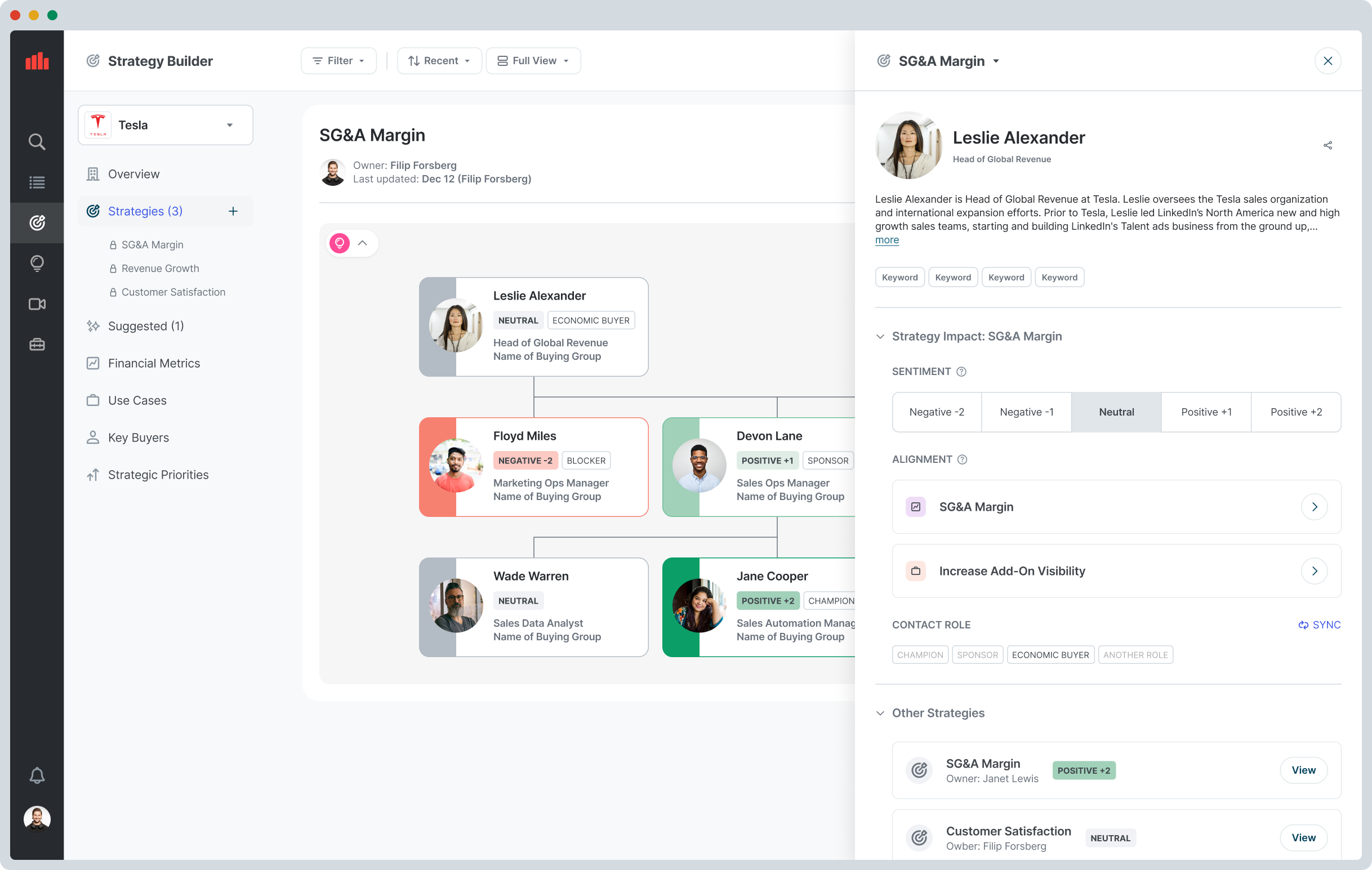Open Jane Cooper card in org chart
The height and width of the screenshot is (870, 1372).
pos(758,608)
